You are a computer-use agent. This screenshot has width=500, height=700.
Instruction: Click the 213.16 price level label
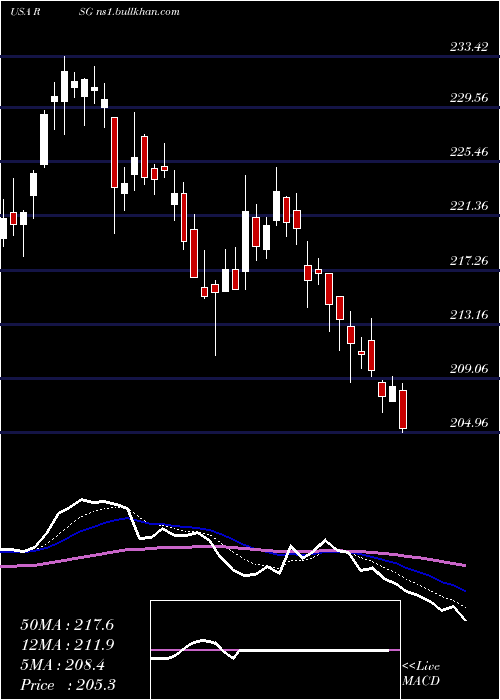click(470, 315)
